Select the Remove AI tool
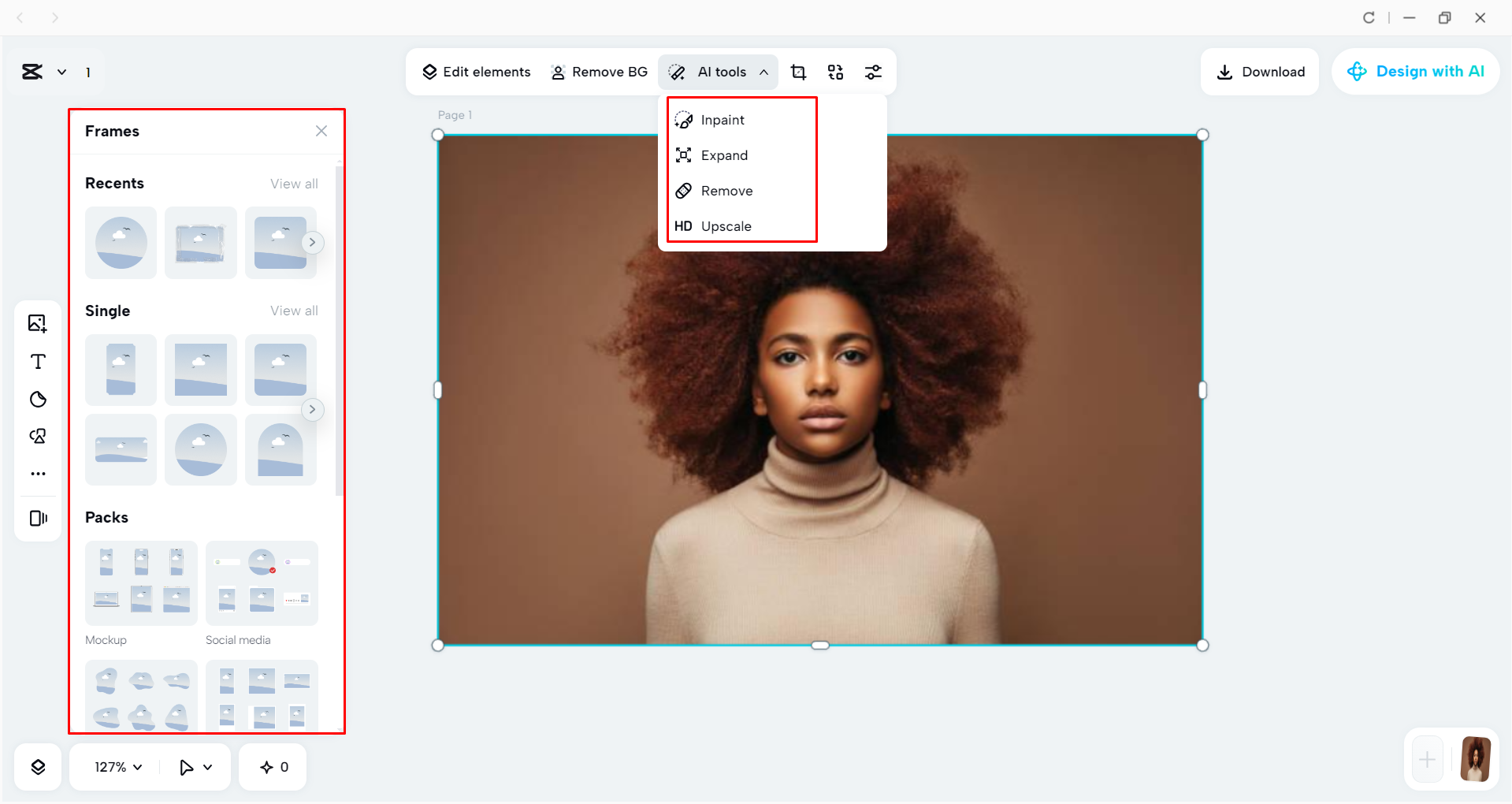Viewport: 1512px width, 804px height. point(726,190)
